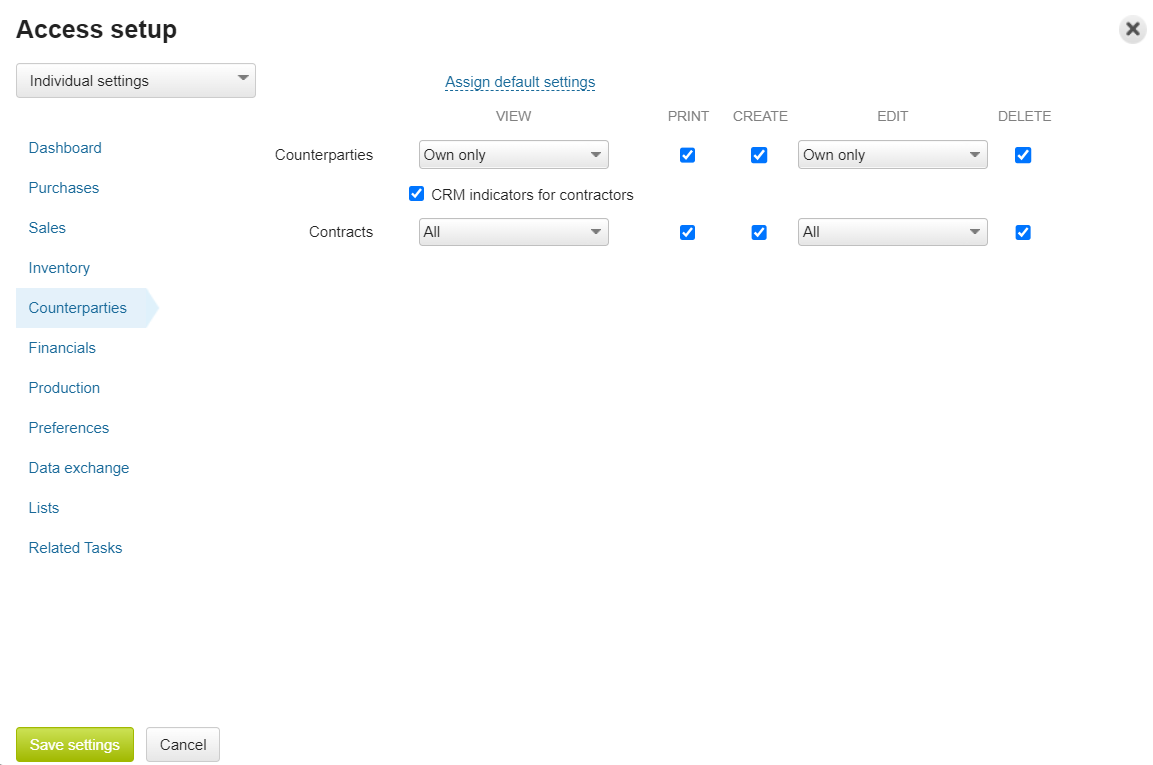This screenshot has height=765, width=1153.
Task: Switch to Sales section
Action: [47, 228]
